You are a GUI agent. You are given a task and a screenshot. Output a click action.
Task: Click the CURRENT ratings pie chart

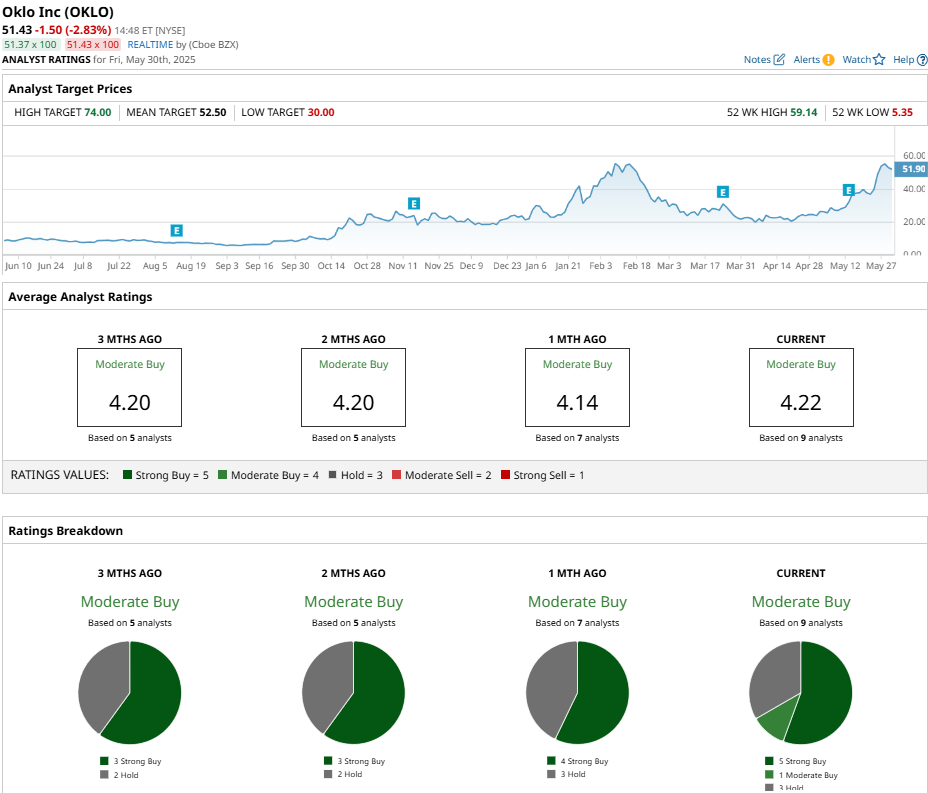801,692
